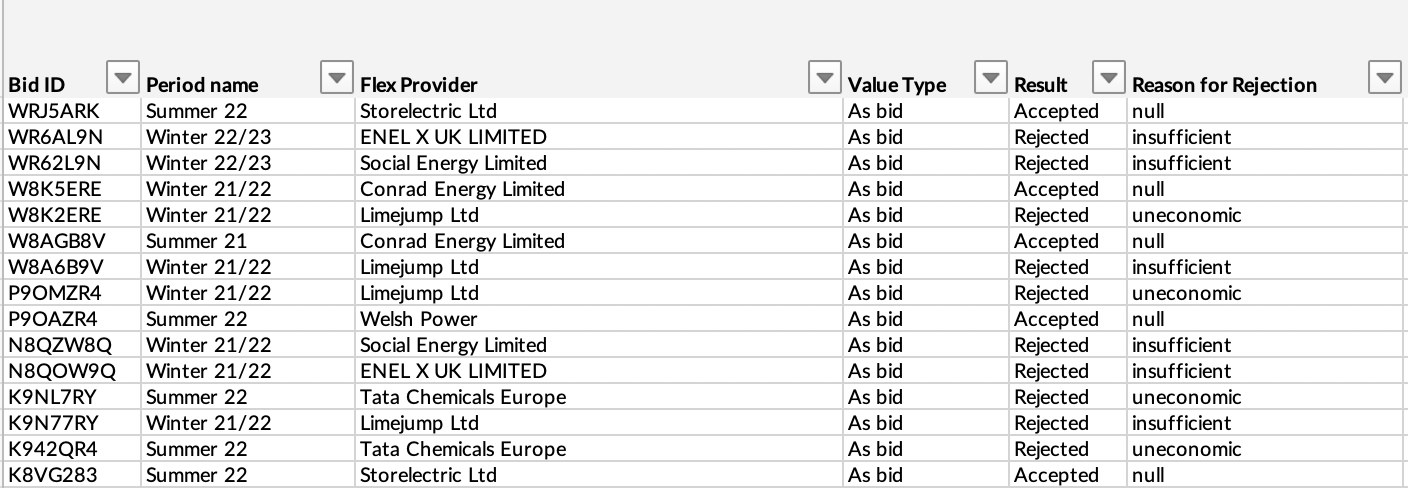The height and width of the screenshot is (488, 1408).
Task: Select bid ID cell W8AGB8V
Action: pyautogui.click(x=55, y=241)
